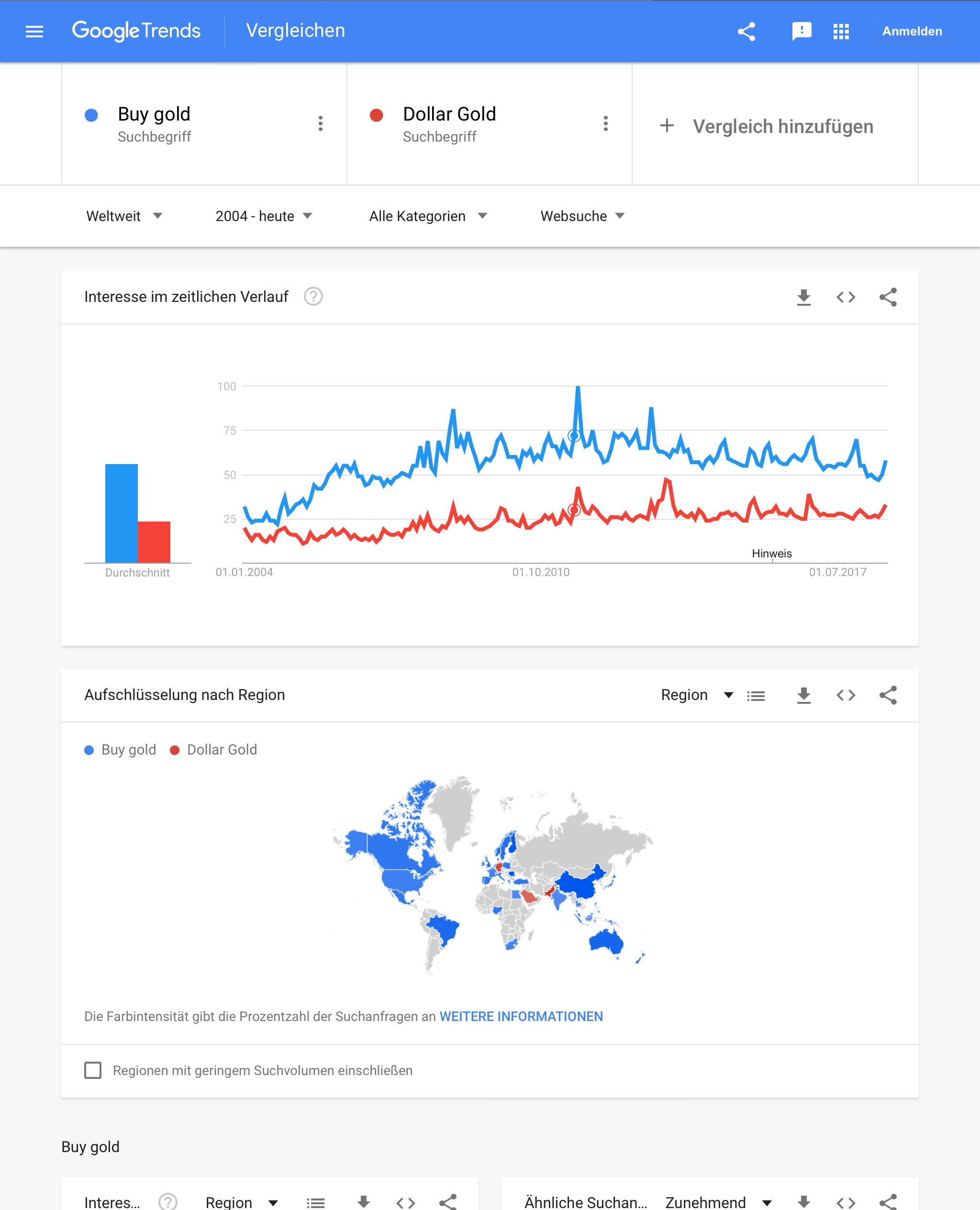Open help for Interesse im zeitlichen Verlauf
Image resolution: width=980 pixels, height=1210 pixels.
(313, 296)
